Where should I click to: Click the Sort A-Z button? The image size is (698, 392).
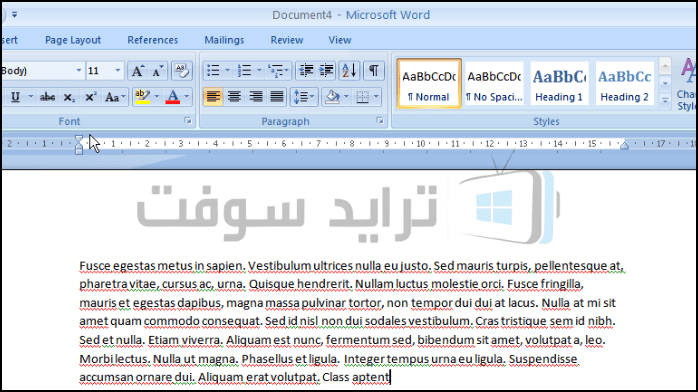point(349,71)
